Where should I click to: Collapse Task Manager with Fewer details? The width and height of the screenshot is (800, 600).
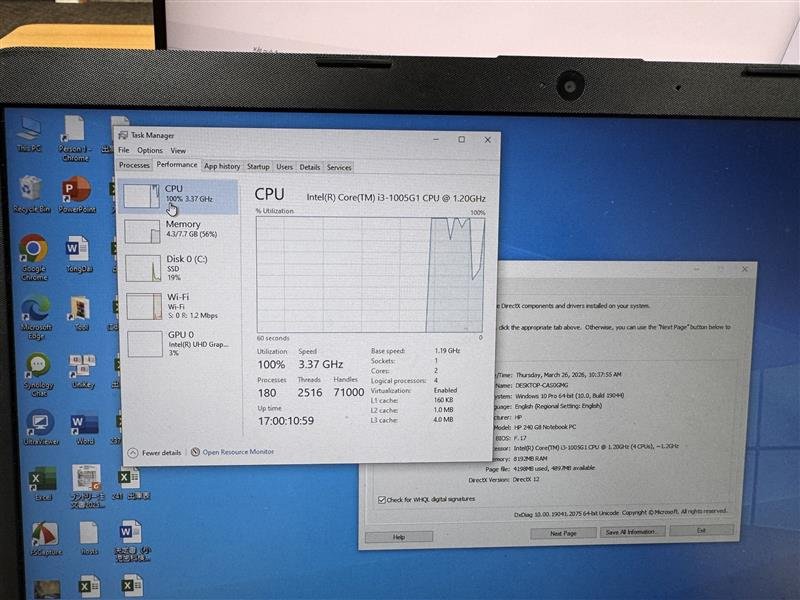(155, 453)
